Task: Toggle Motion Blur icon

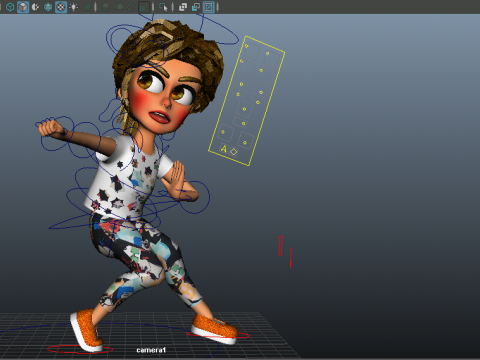Action: (x=118, y=7)
